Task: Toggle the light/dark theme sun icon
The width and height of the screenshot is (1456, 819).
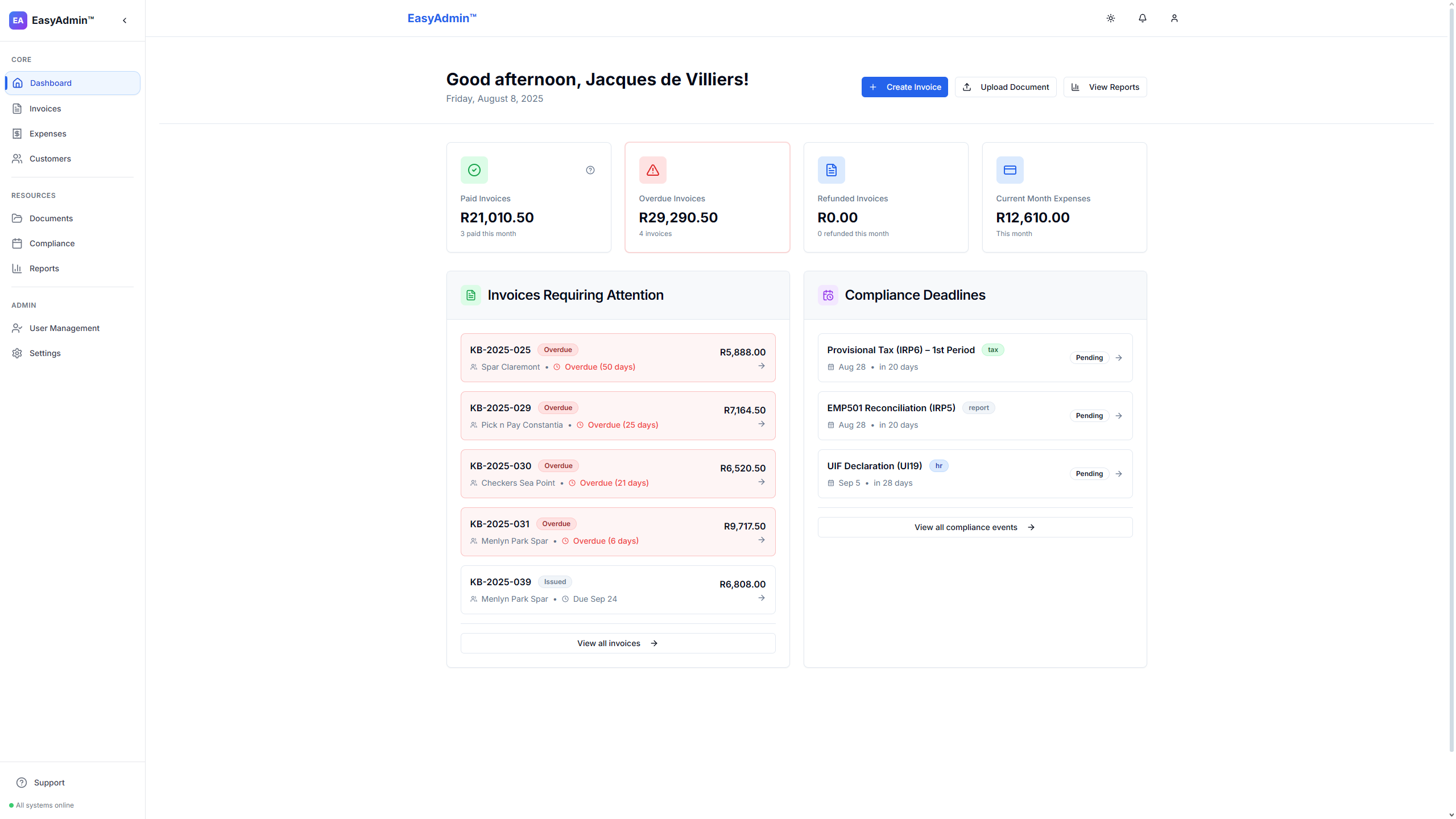Action: tap(1111, 18)
